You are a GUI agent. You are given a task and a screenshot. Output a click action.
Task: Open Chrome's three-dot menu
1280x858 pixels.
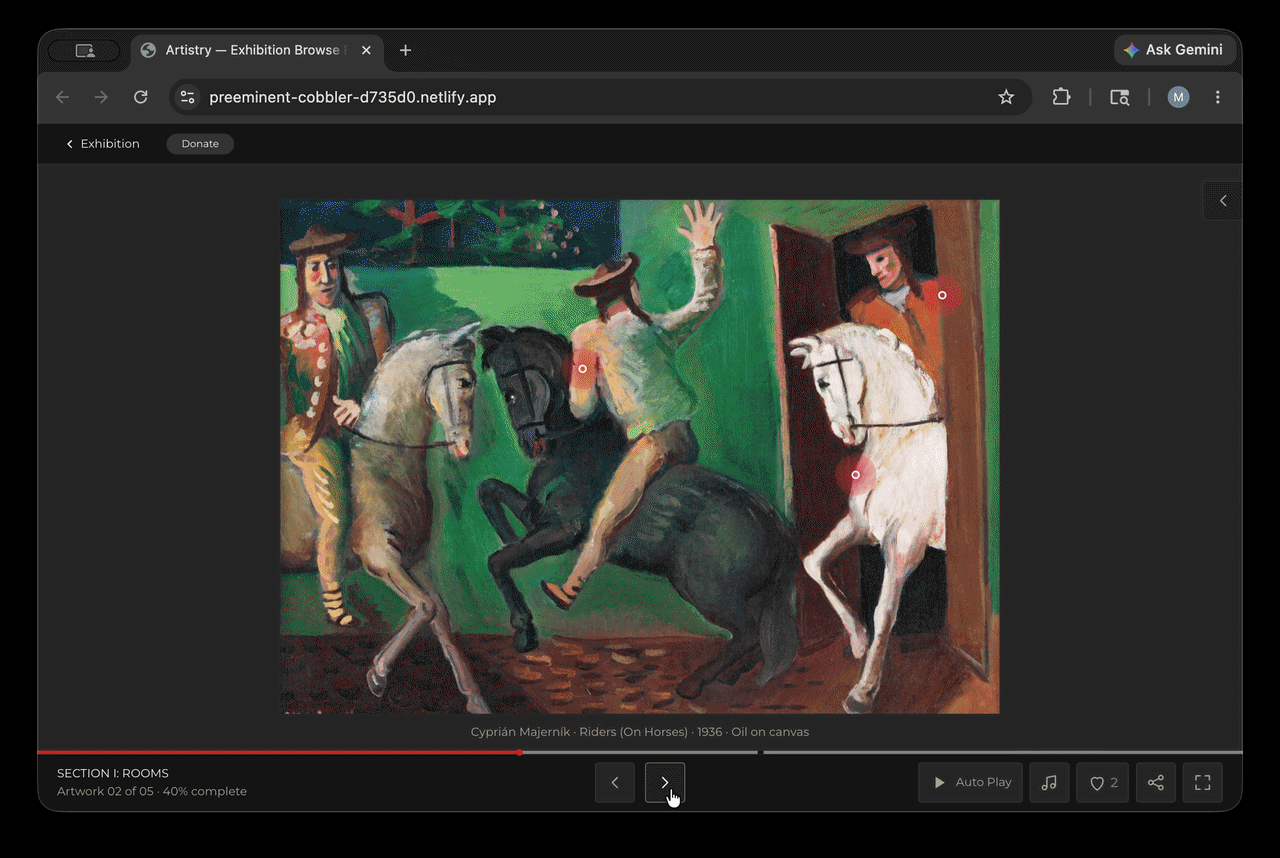tap(1218, 97)
